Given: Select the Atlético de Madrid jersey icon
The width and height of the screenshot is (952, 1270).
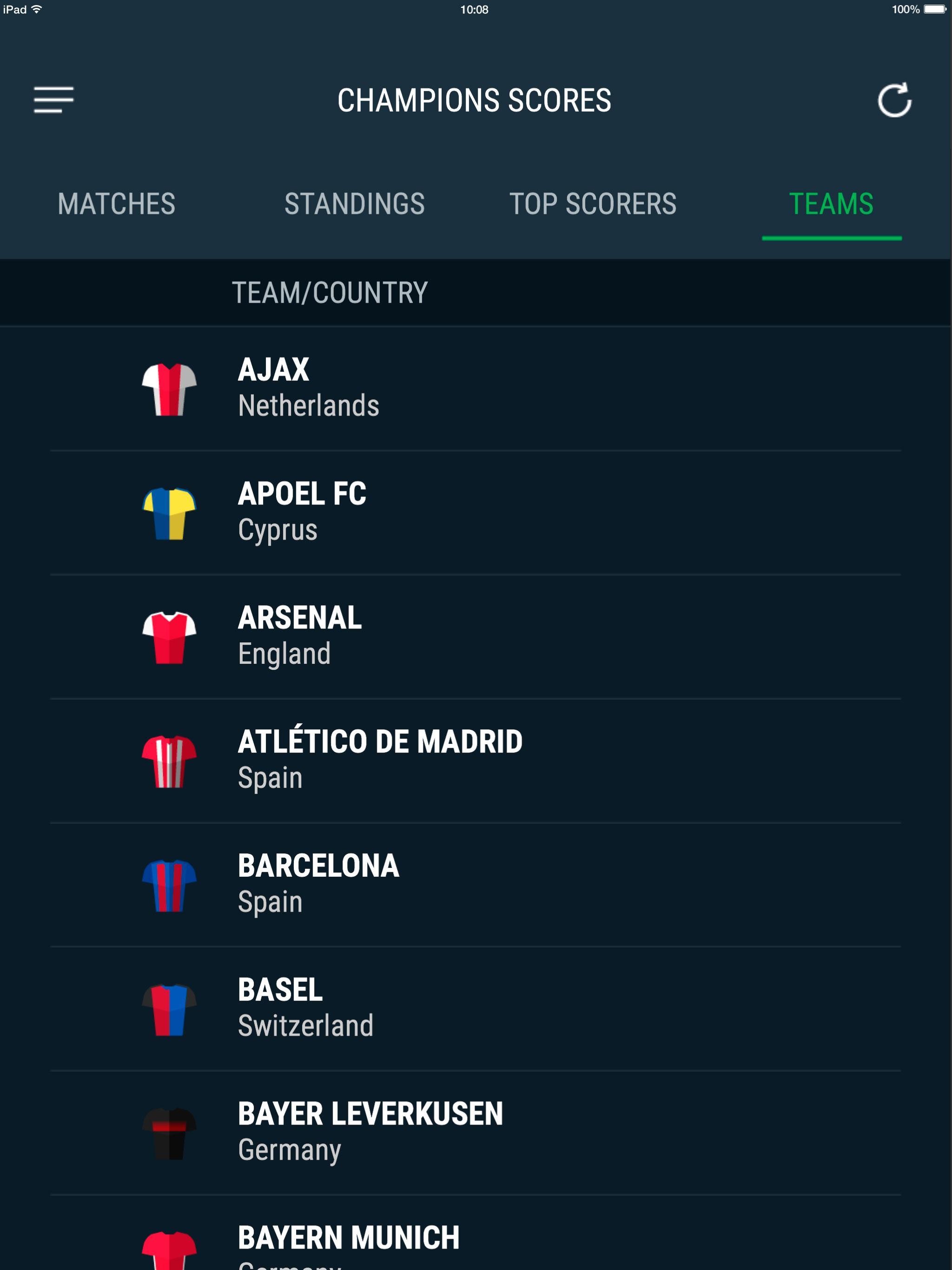Looking at the screenshot, I should tap(169, 761).
